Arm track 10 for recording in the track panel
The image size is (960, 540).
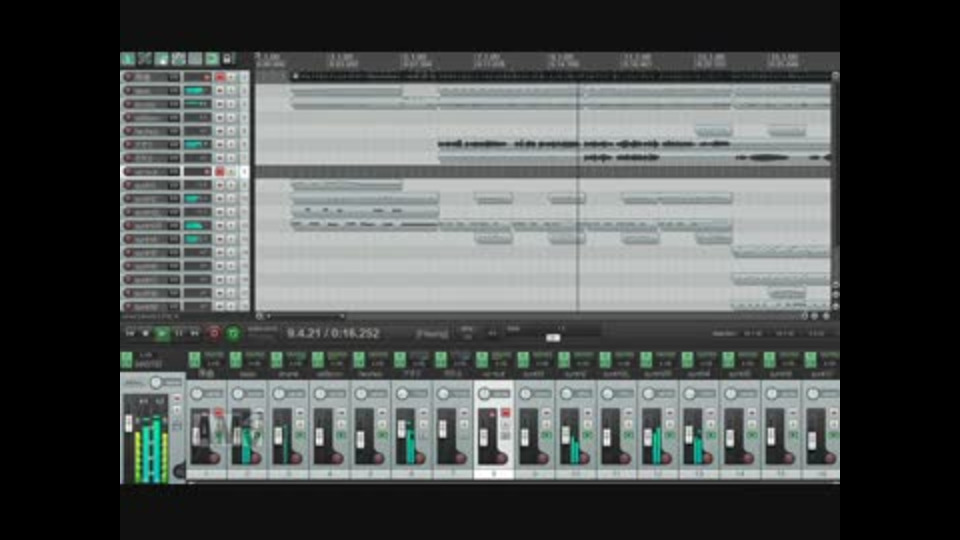coord(129,198)
